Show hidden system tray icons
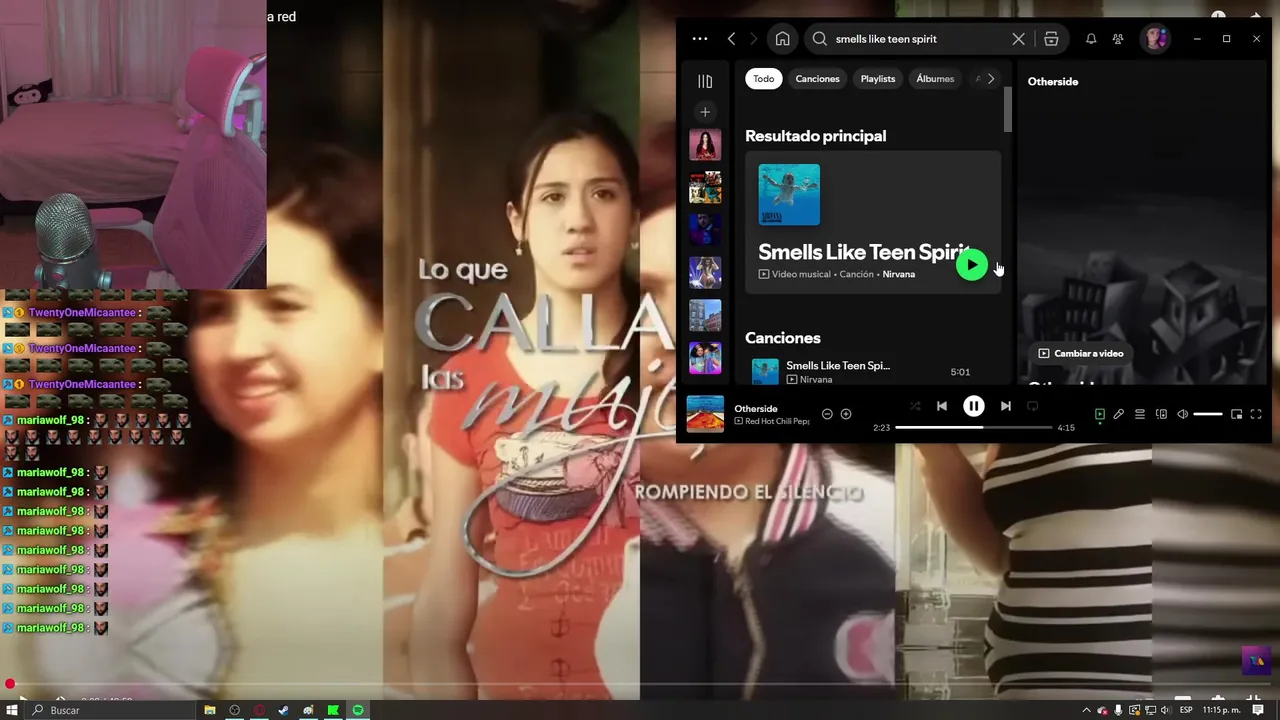 click(1087, 710)
